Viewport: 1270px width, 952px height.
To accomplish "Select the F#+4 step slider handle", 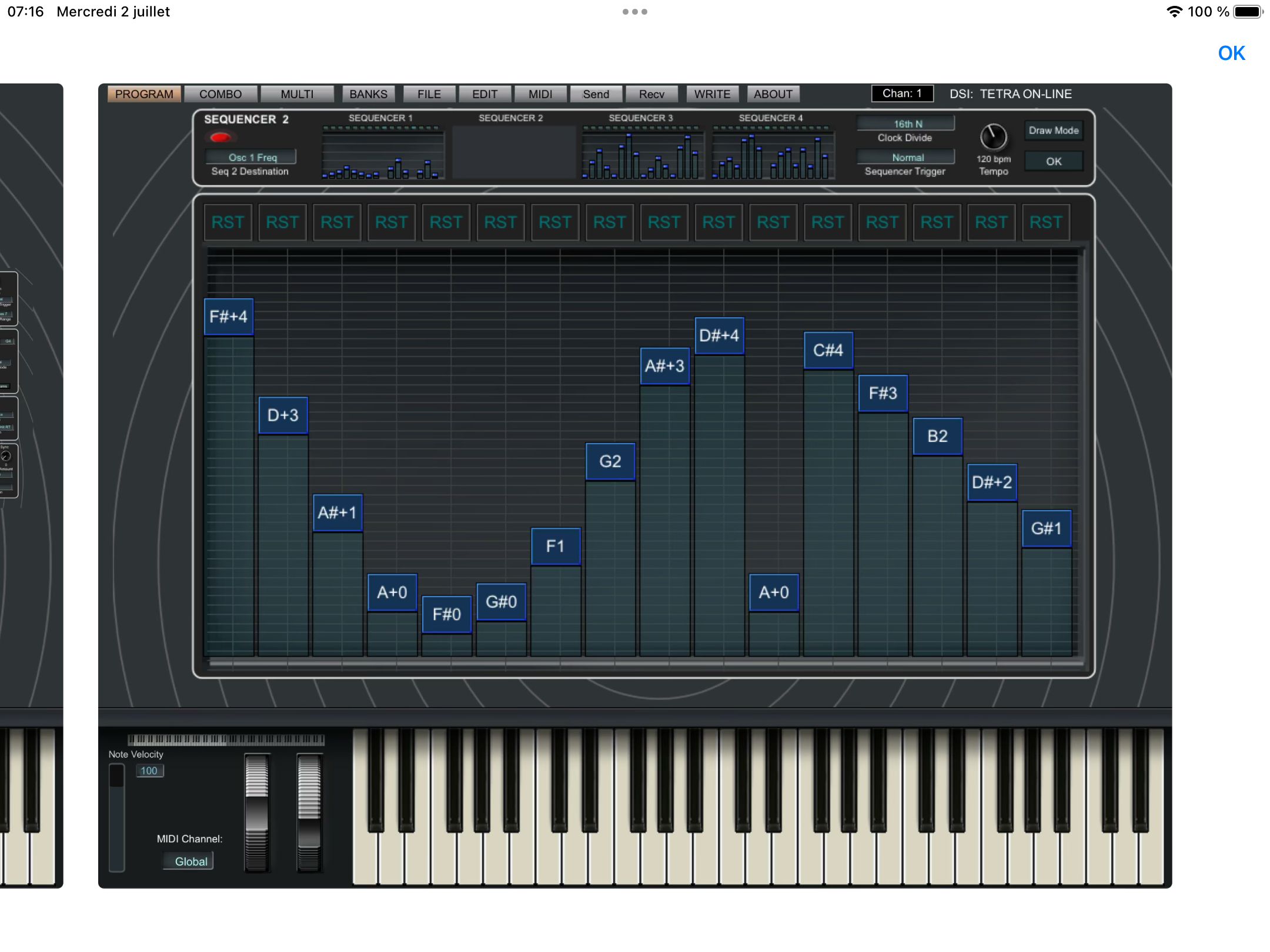I will click(229, 317).
